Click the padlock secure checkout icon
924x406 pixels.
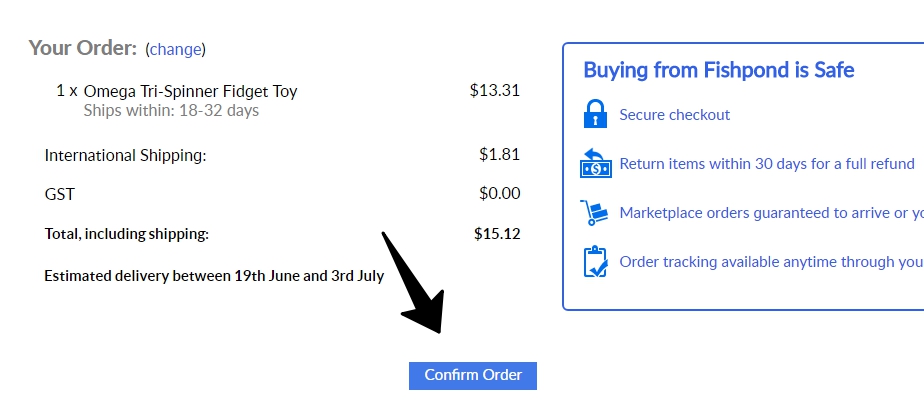click(596, 114)
